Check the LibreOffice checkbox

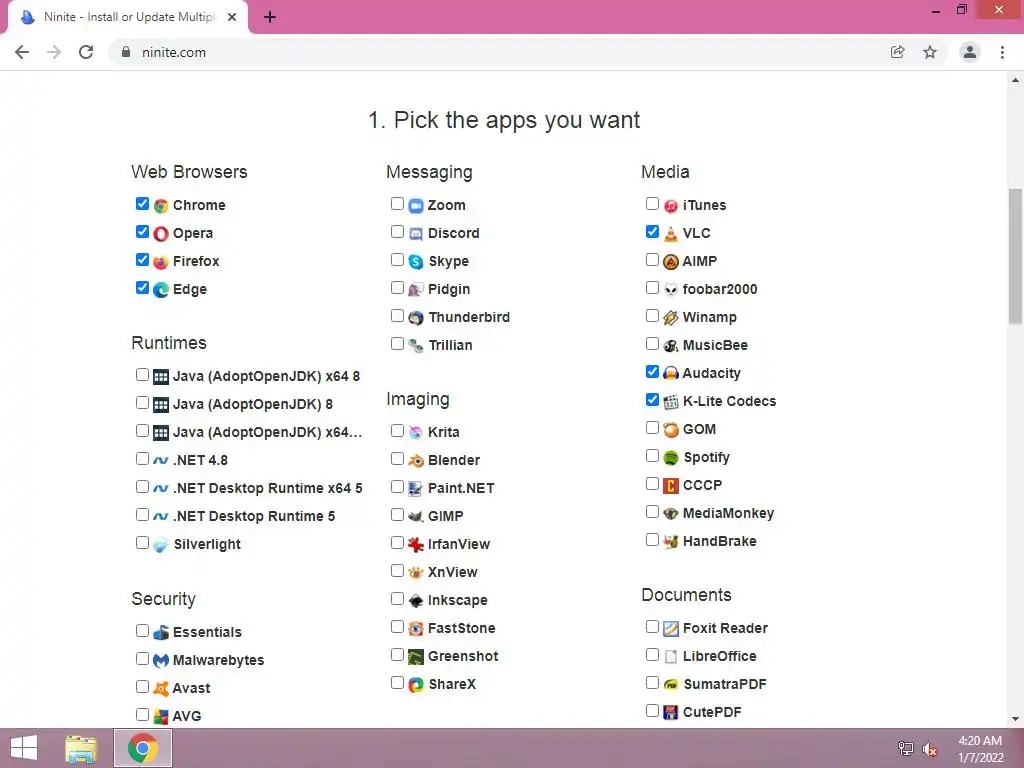[652, 654]
